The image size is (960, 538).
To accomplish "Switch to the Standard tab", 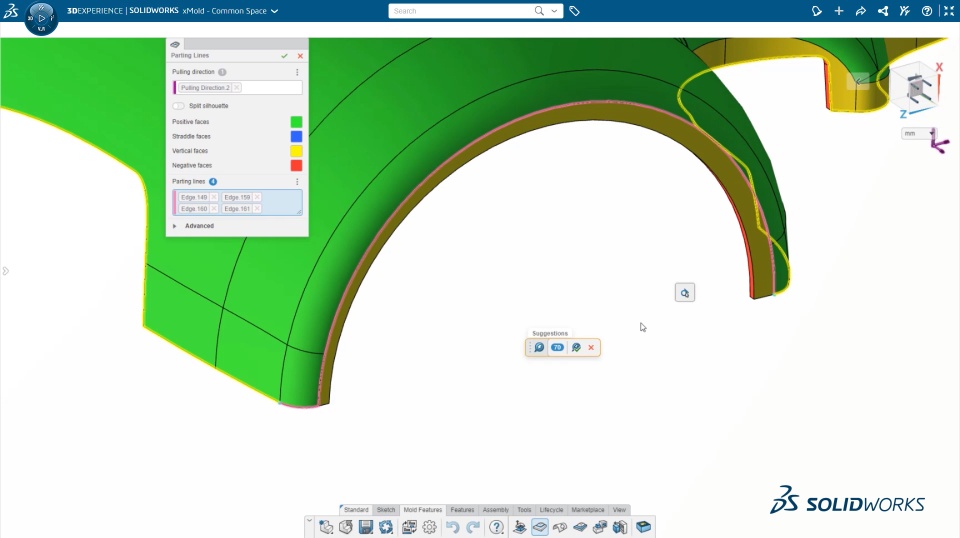I will pos(356,510).
